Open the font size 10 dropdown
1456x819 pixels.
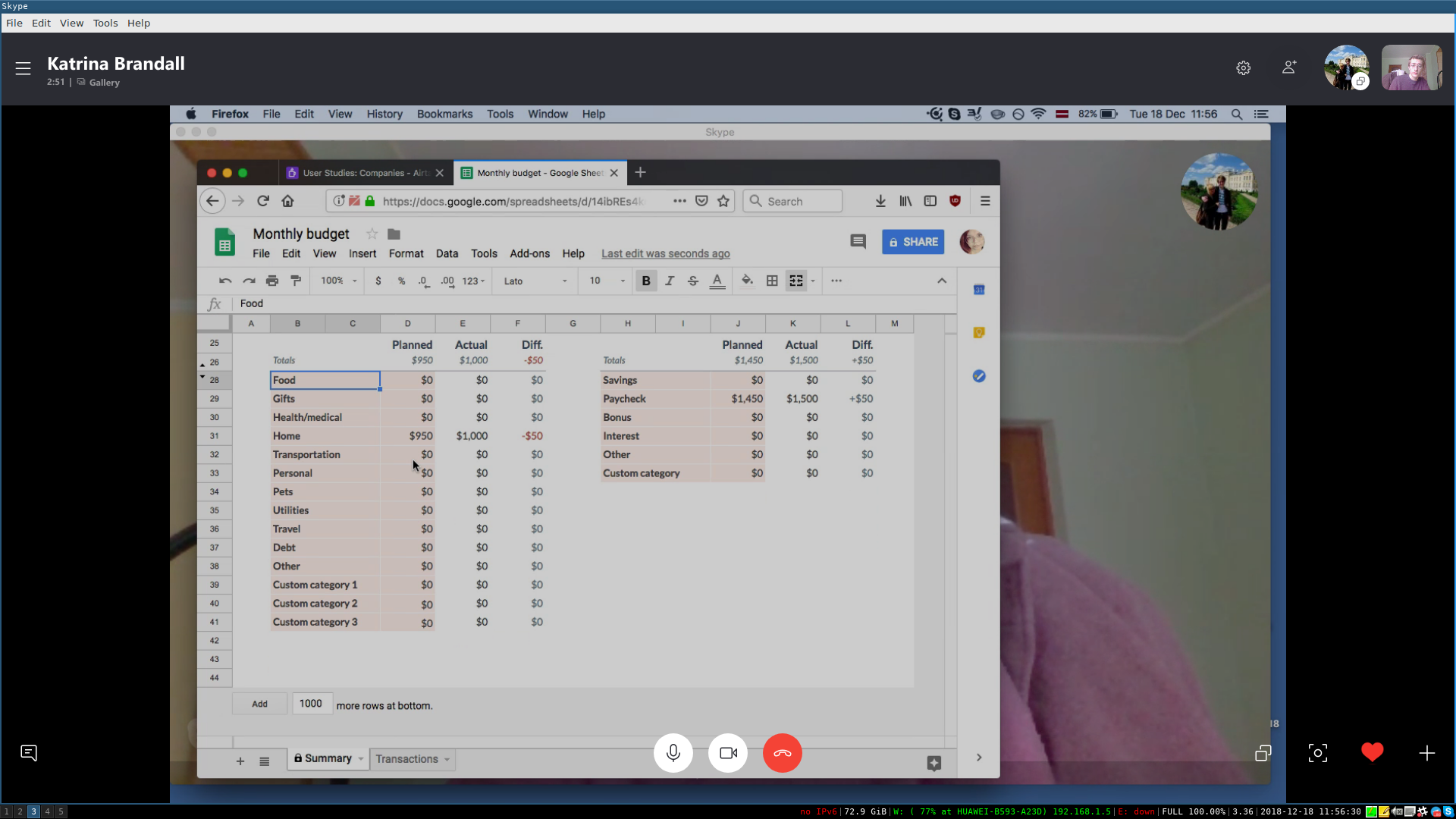coord(607,281)
